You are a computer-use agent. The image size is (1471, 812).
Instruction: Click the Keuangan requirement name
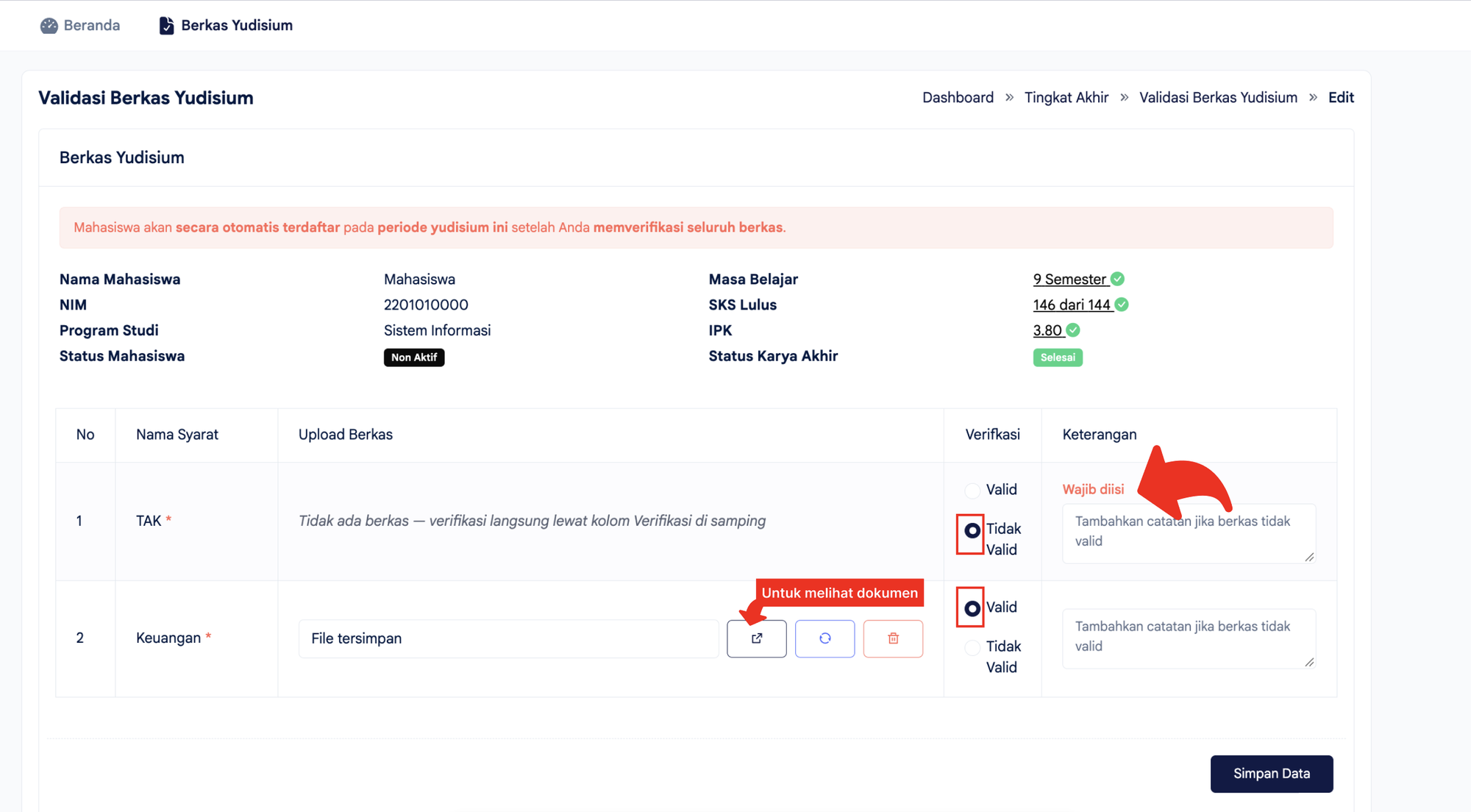pyautogui.click(x=168, y=638)
